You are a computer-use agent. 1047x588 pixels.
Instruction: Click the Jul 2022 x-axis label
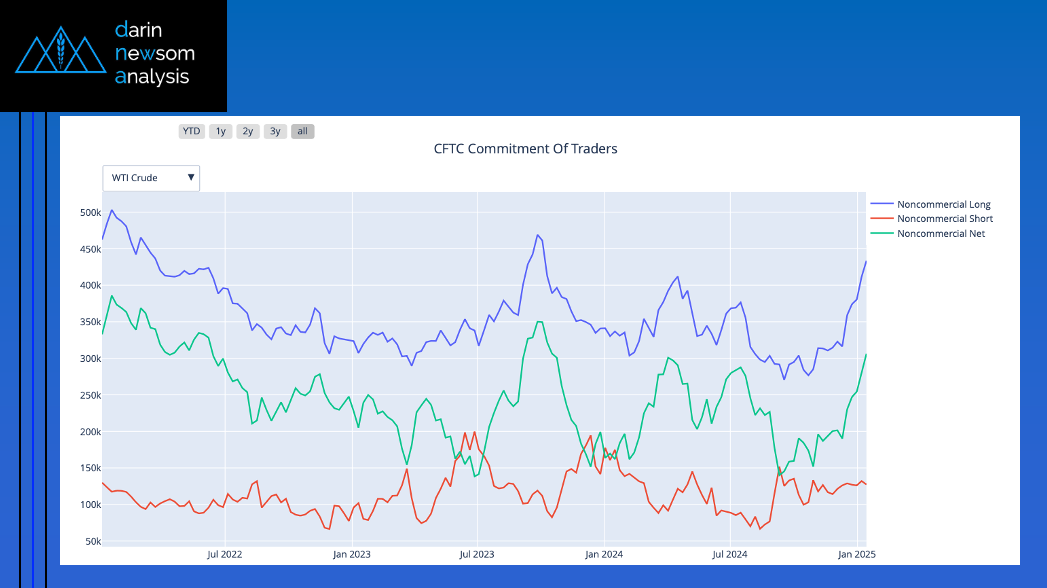coord(224,553)
